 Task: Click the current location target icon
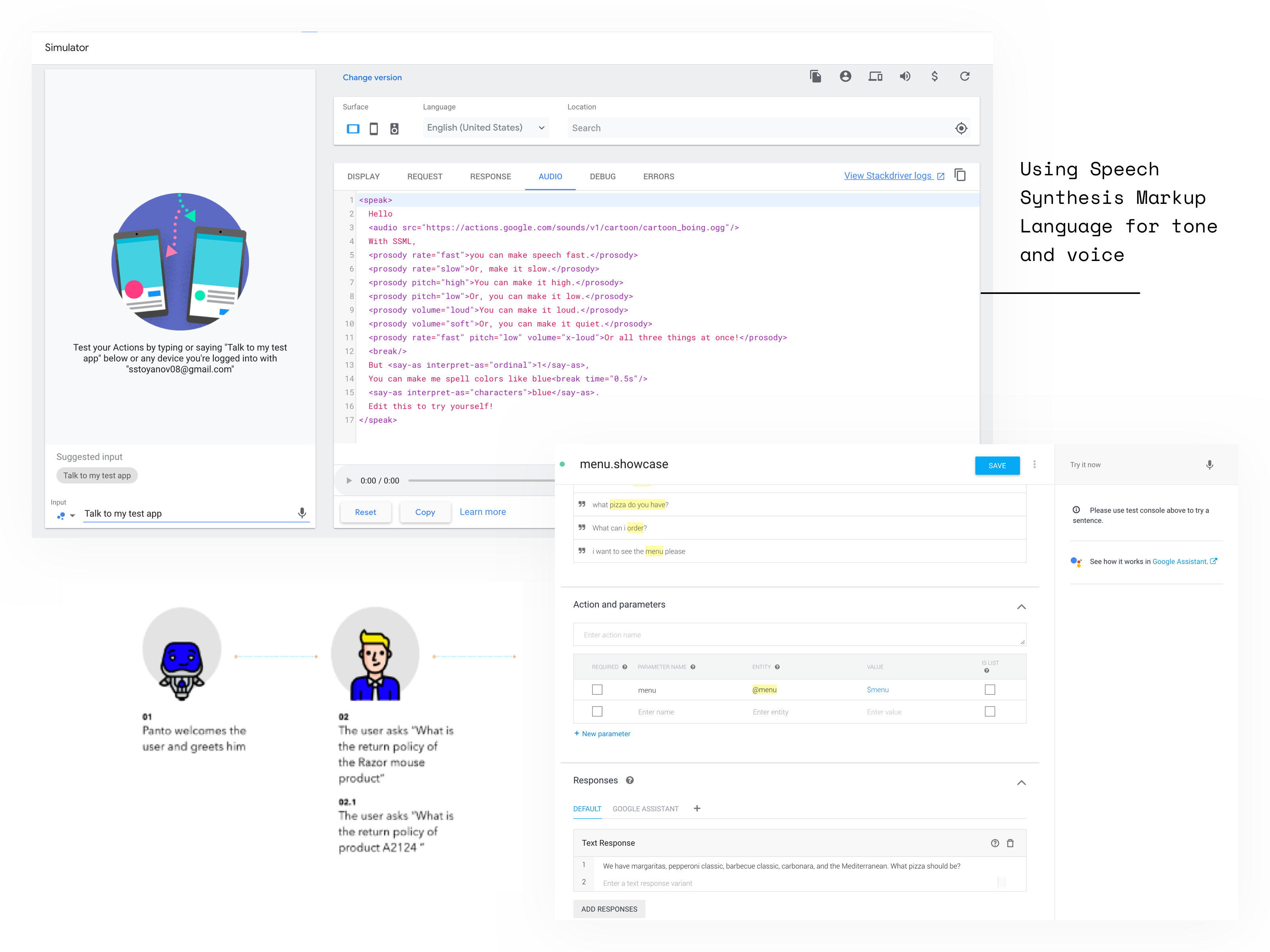(961, 129)
